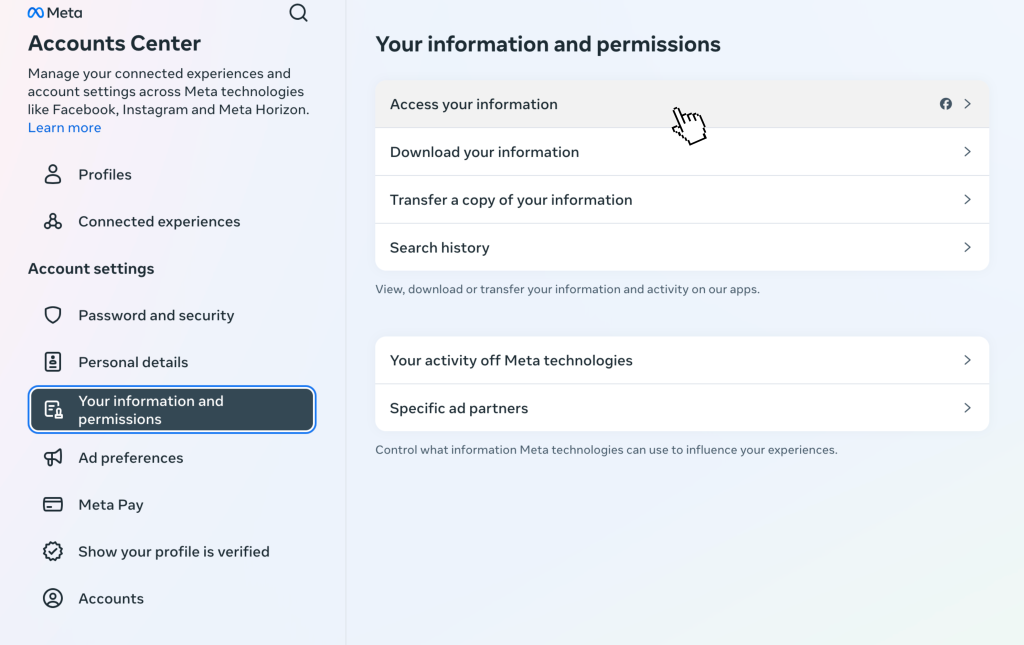Expand Specific ad partners chevron
Screen dimensions: 1024x645
point(967,408)
